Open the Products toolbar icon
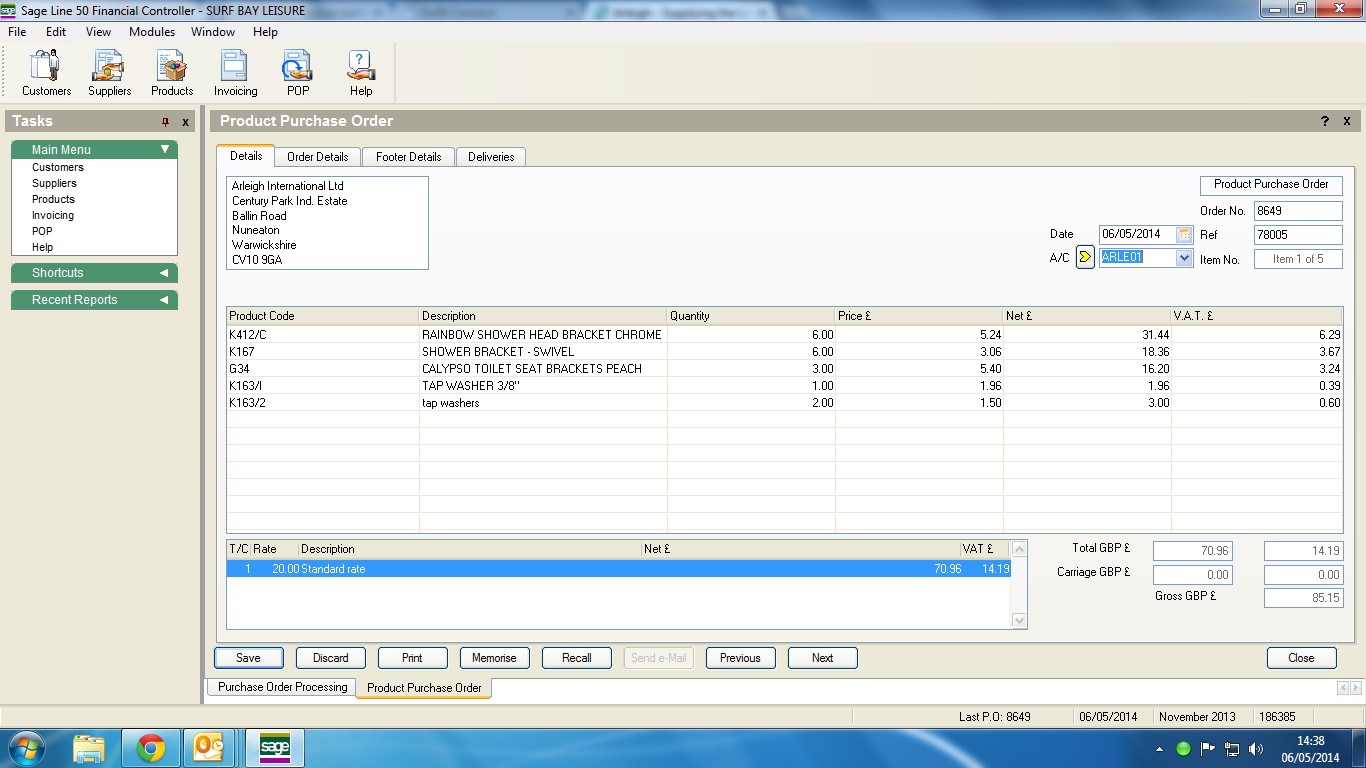This screenshot has height=768, width=1366. [x=172, y=72]
